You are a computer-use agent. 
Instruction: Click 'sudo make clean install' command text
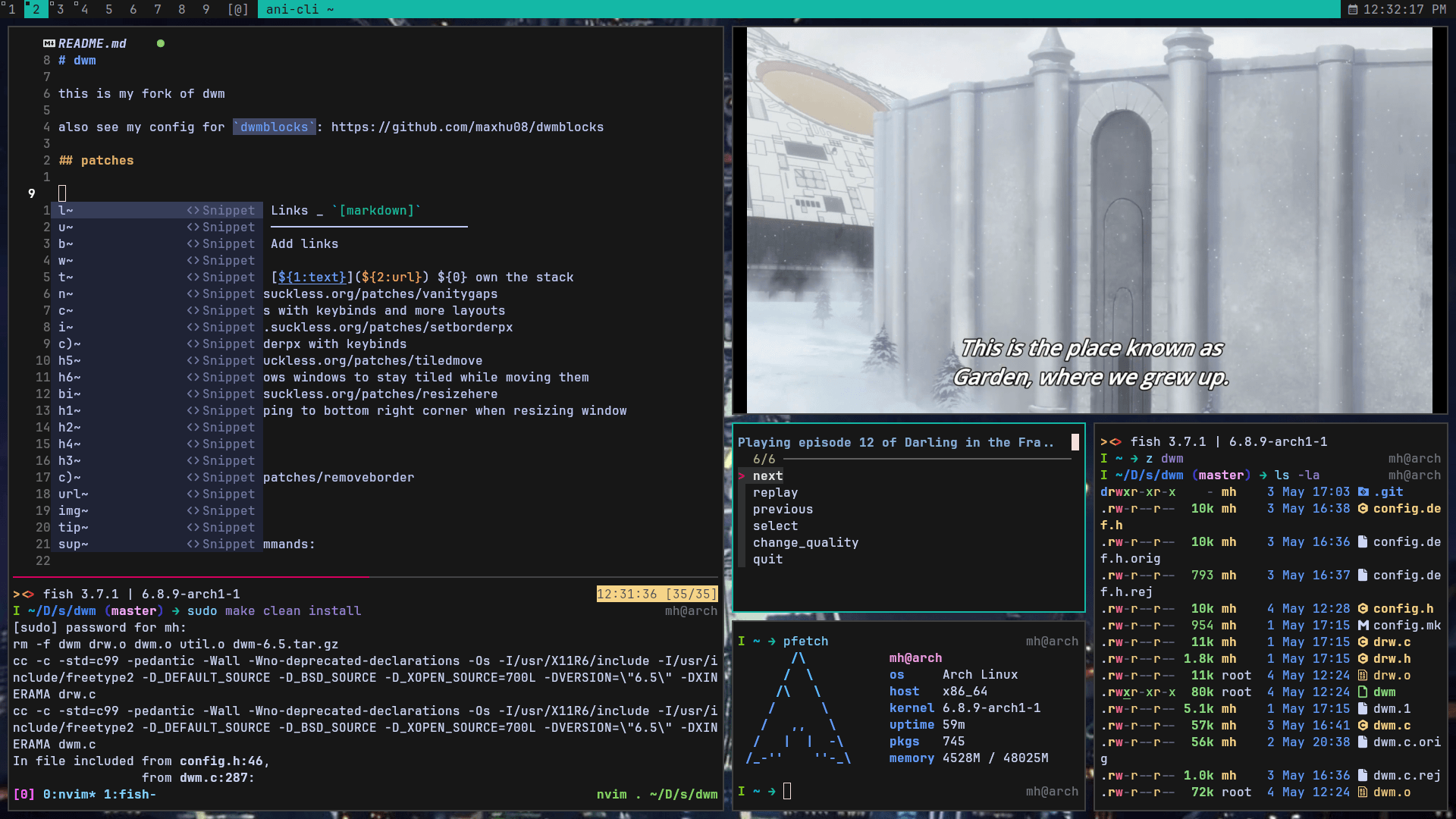tap(274, 610)
